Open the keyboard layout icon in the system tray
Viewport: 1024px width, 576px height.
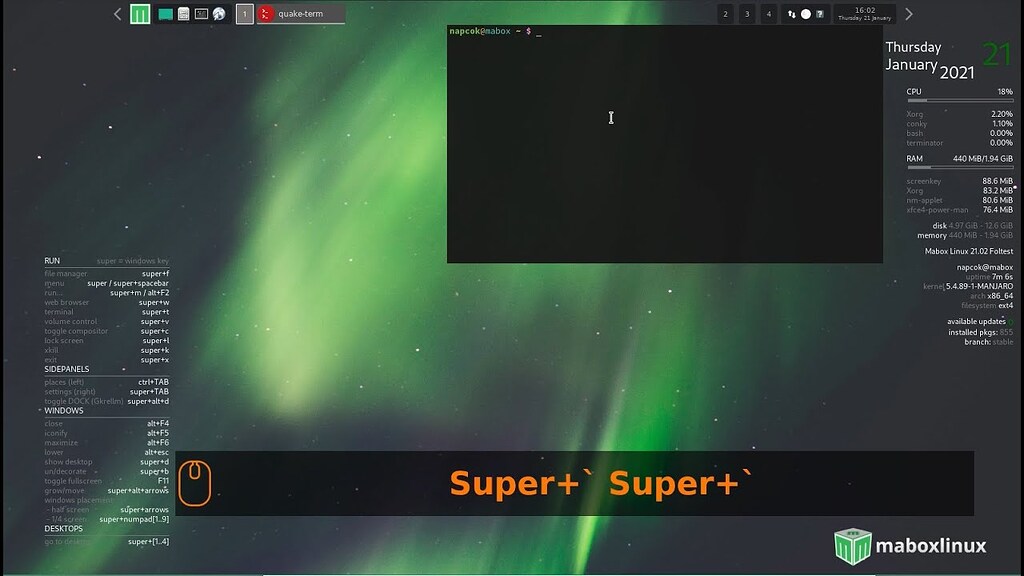pos(820,14)
